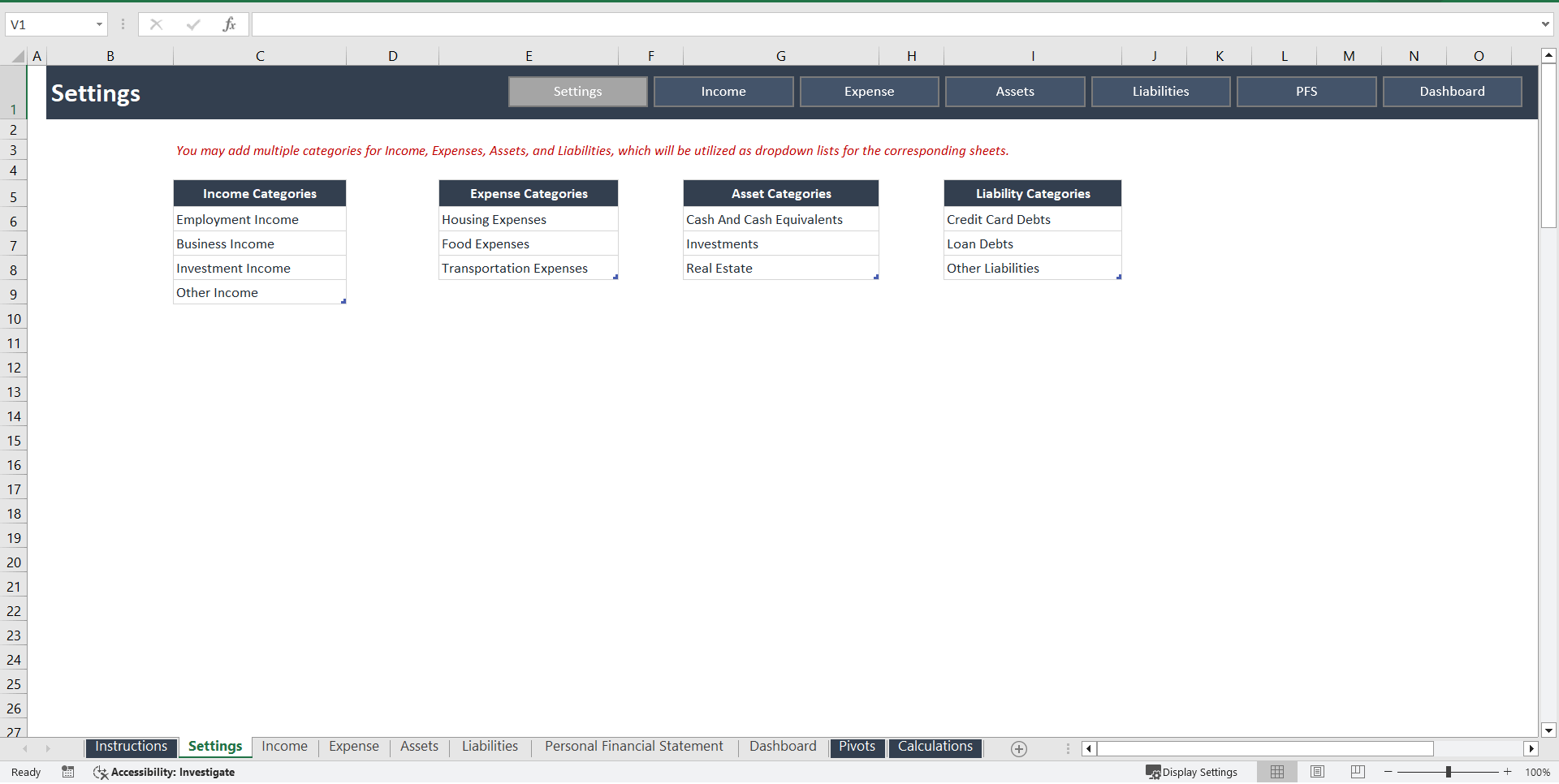
Task: Click the zoom slider handle
Action: point(1449,772)
